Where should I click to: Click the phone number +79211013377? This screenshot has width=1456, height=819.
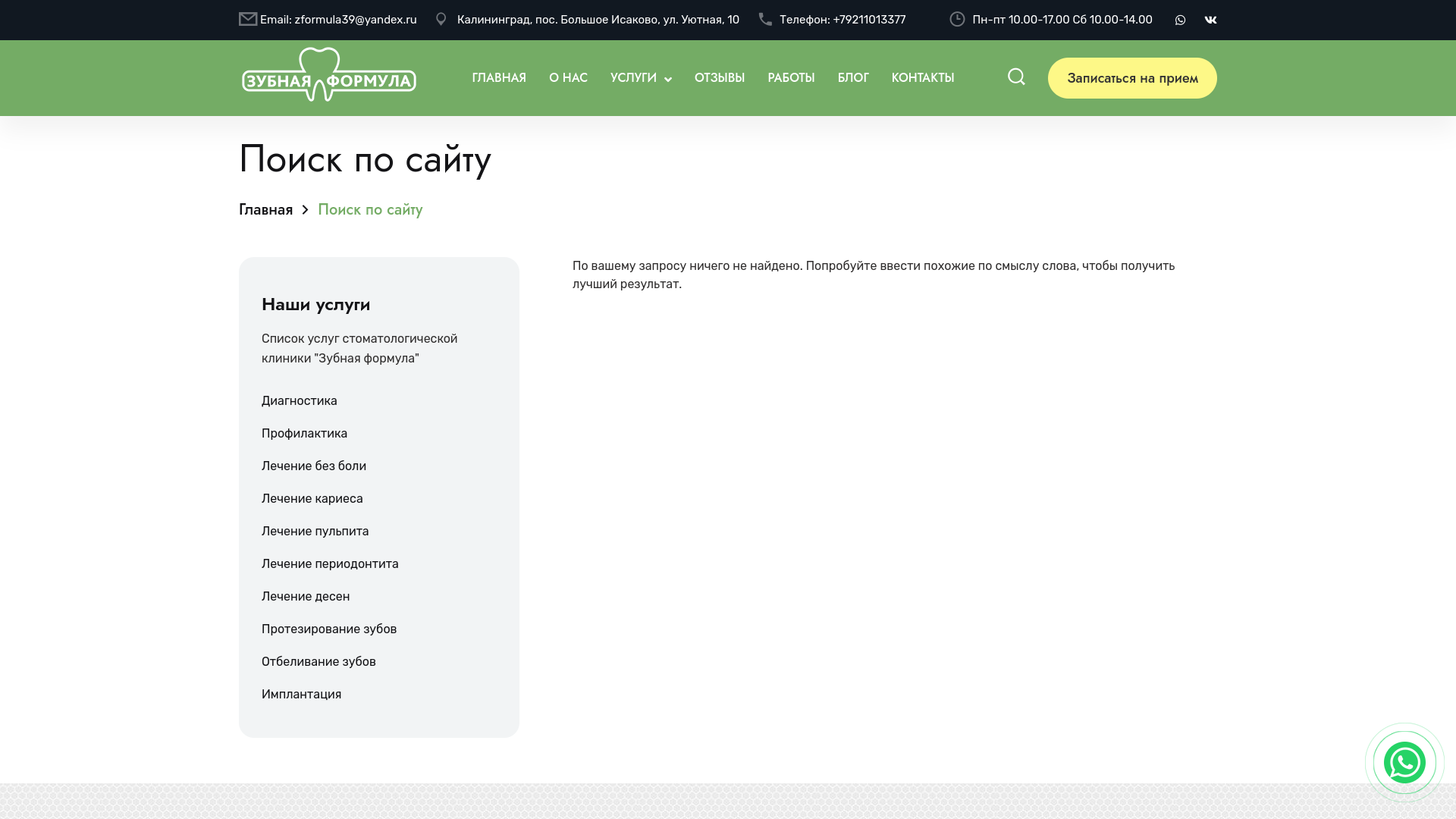(x=868, y=20)
